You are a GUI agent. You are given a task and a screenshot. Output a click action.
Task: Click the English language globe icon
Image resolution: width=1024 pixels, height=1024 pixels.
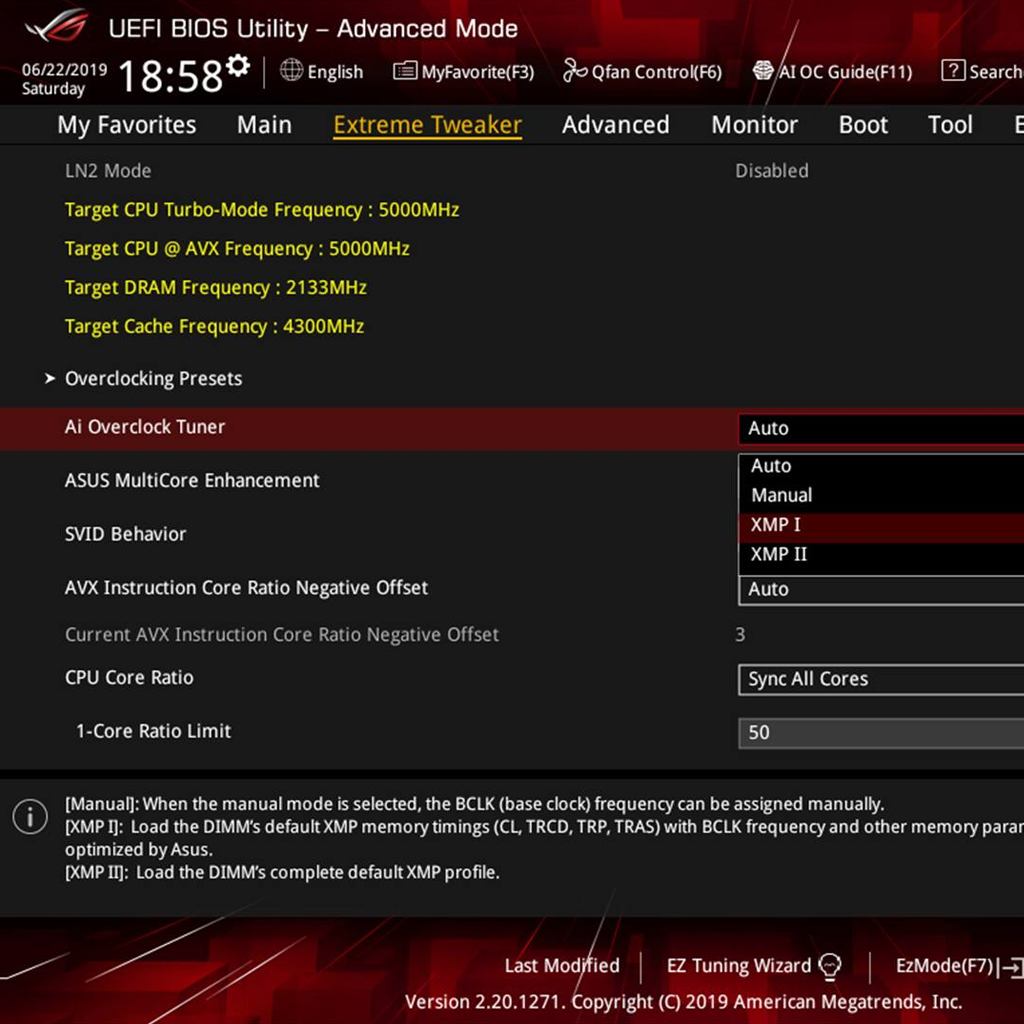(289, 71)
